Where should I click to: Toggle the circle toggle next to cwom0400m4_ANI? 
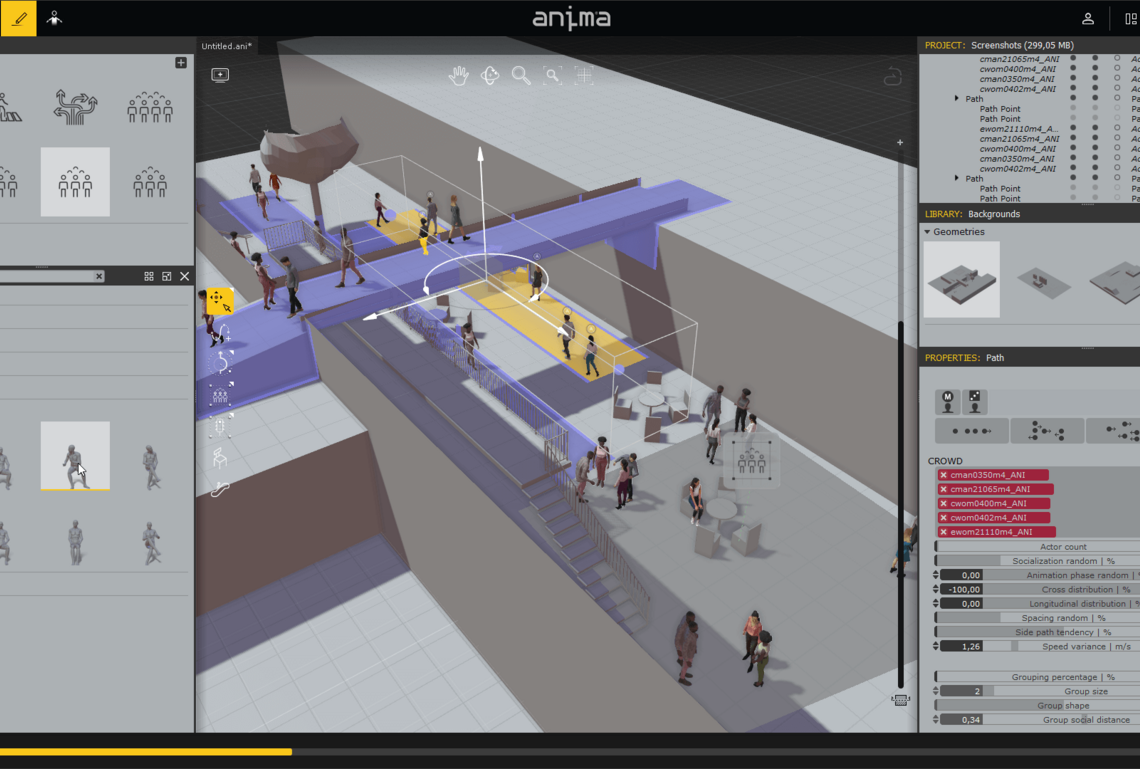pos(1117,68)
